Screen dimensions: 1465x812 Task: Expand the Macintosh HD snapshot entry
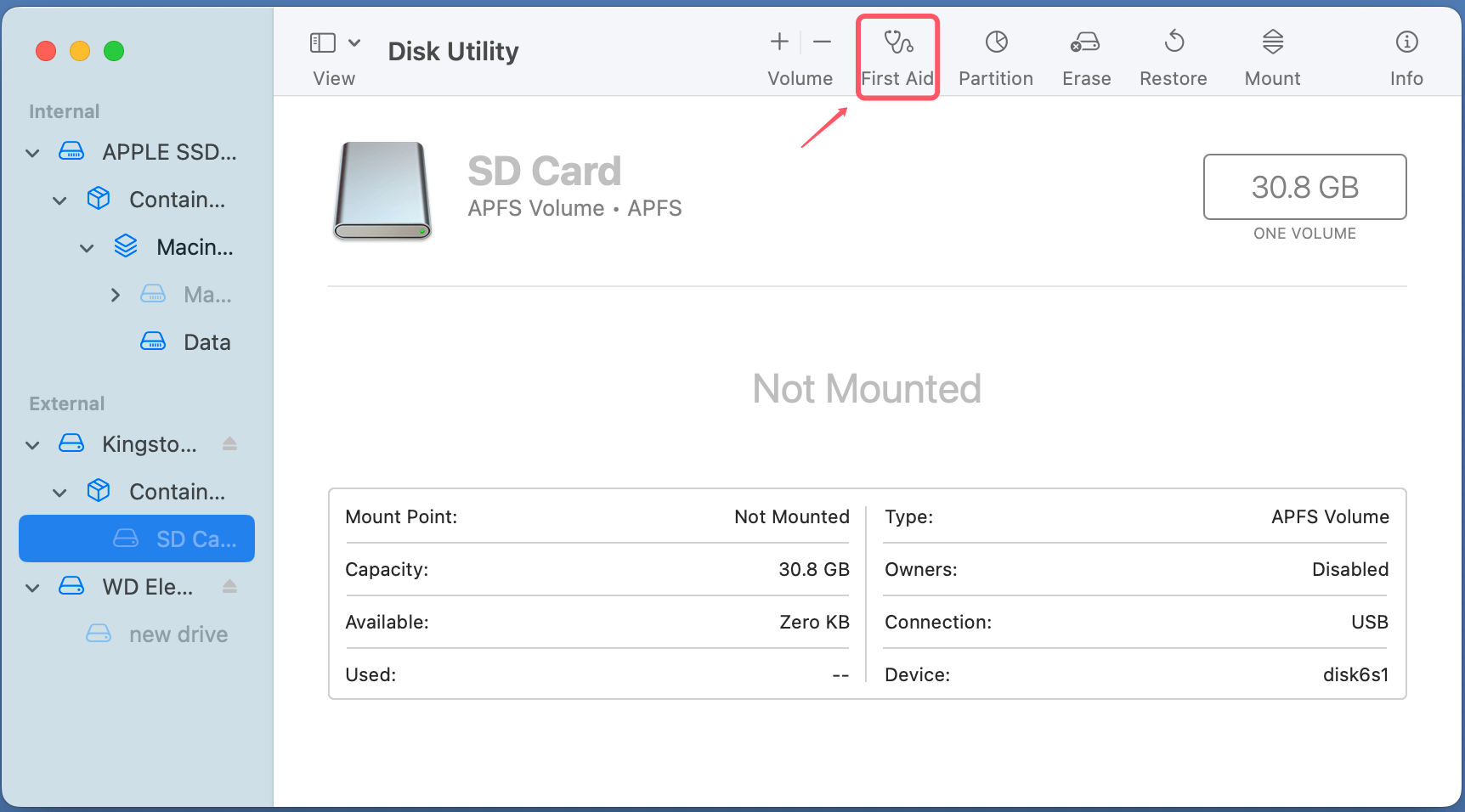[x=116, y=294]
